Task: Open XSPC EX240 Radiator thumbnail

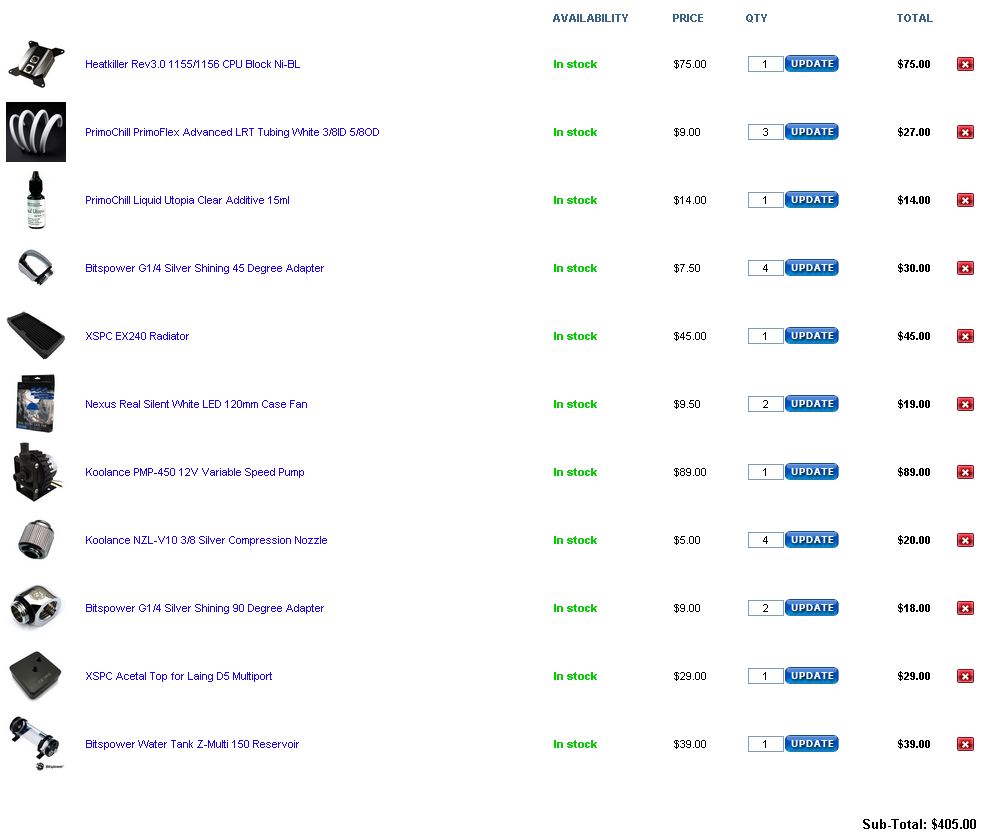Action: [x=36, y=336]
